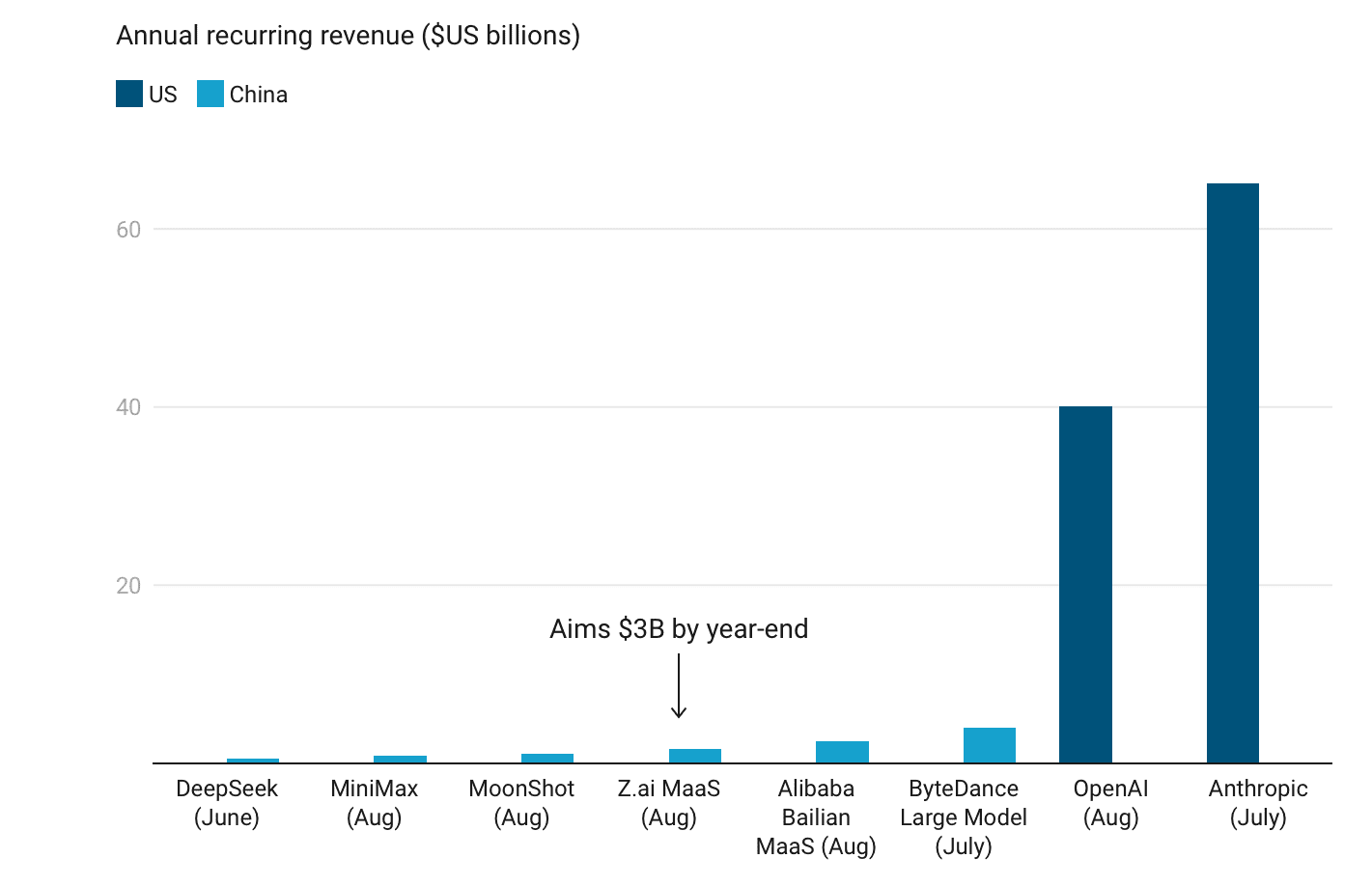Click the Z.ai MaaS (Aug) axis label

coord(669,803)
